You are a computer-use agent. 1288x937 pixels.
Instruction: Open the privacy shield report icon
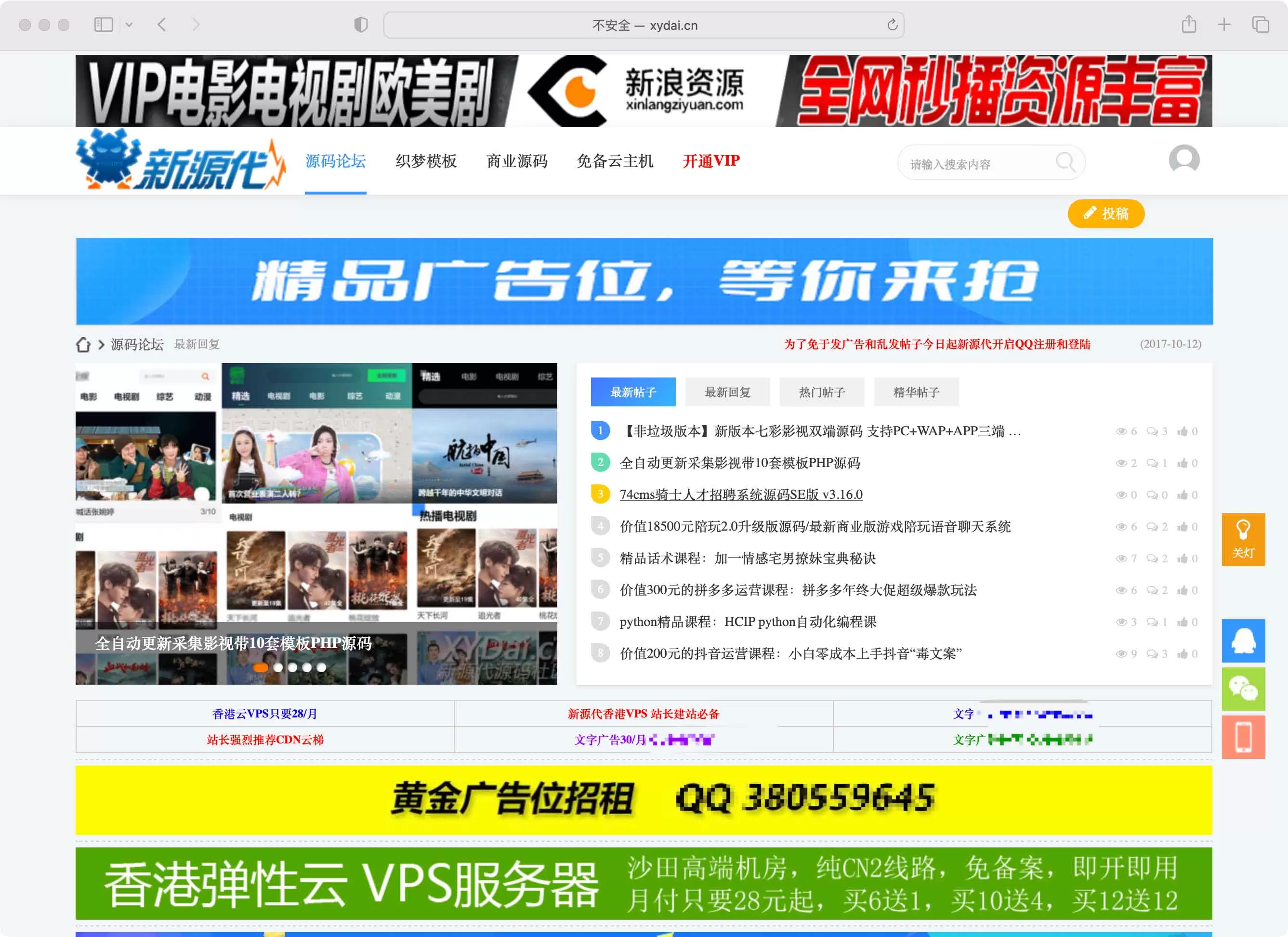click(x=361, y=25)
